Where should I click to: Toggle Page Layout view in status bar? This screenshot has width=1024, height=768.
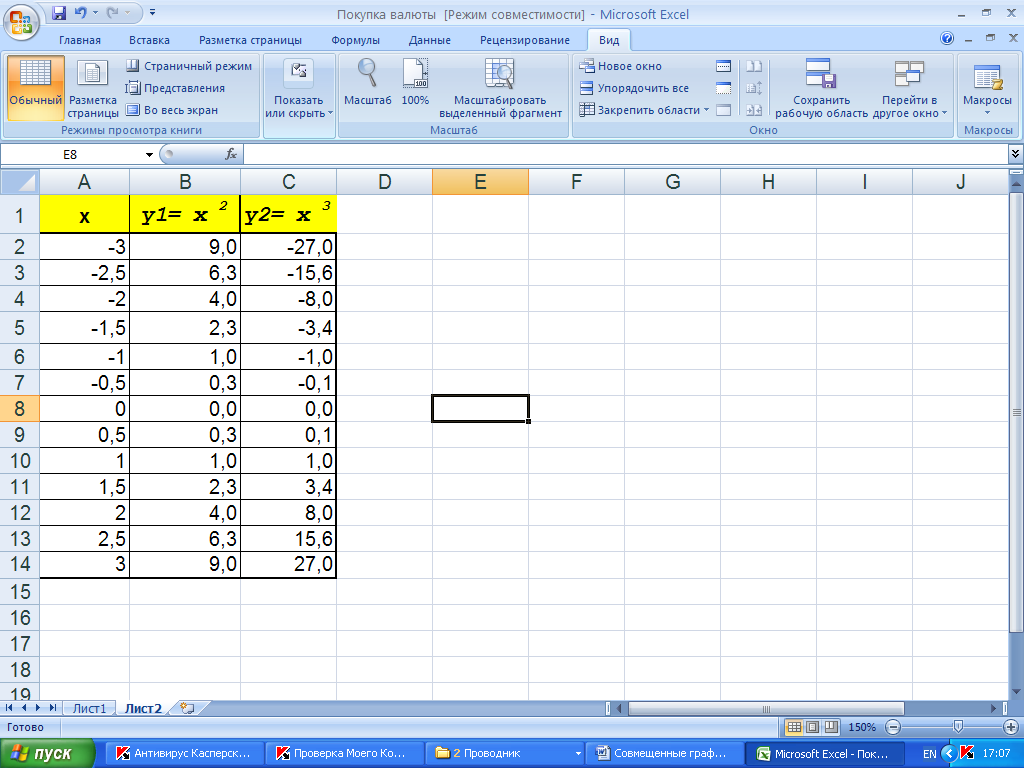(x=812, y=727)
